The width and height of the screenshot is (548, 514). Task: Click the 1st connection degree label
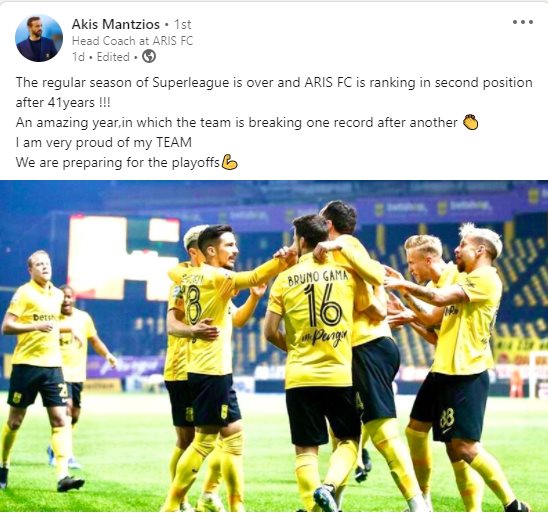click(182, 24)
